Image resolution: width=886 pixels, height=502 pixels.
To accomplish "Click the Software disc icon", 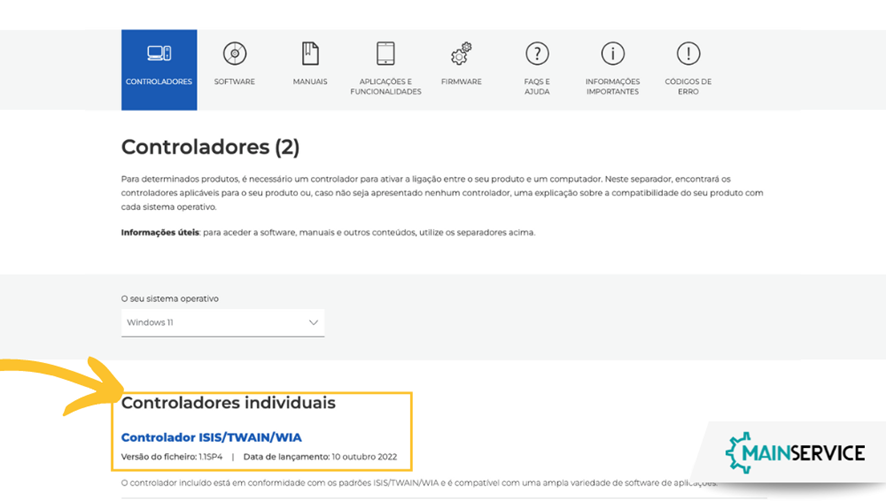I will point(234,53).
